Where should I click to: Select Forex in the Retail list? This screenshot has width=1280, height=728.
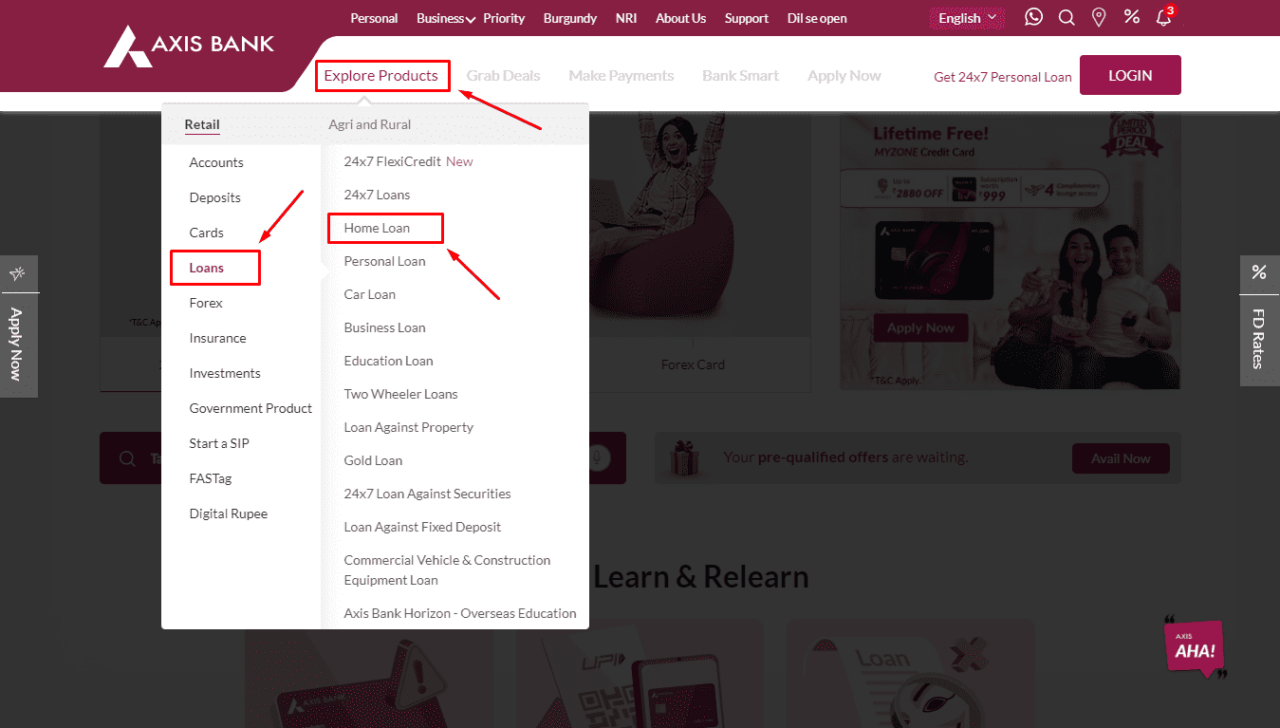click(206, 302)
